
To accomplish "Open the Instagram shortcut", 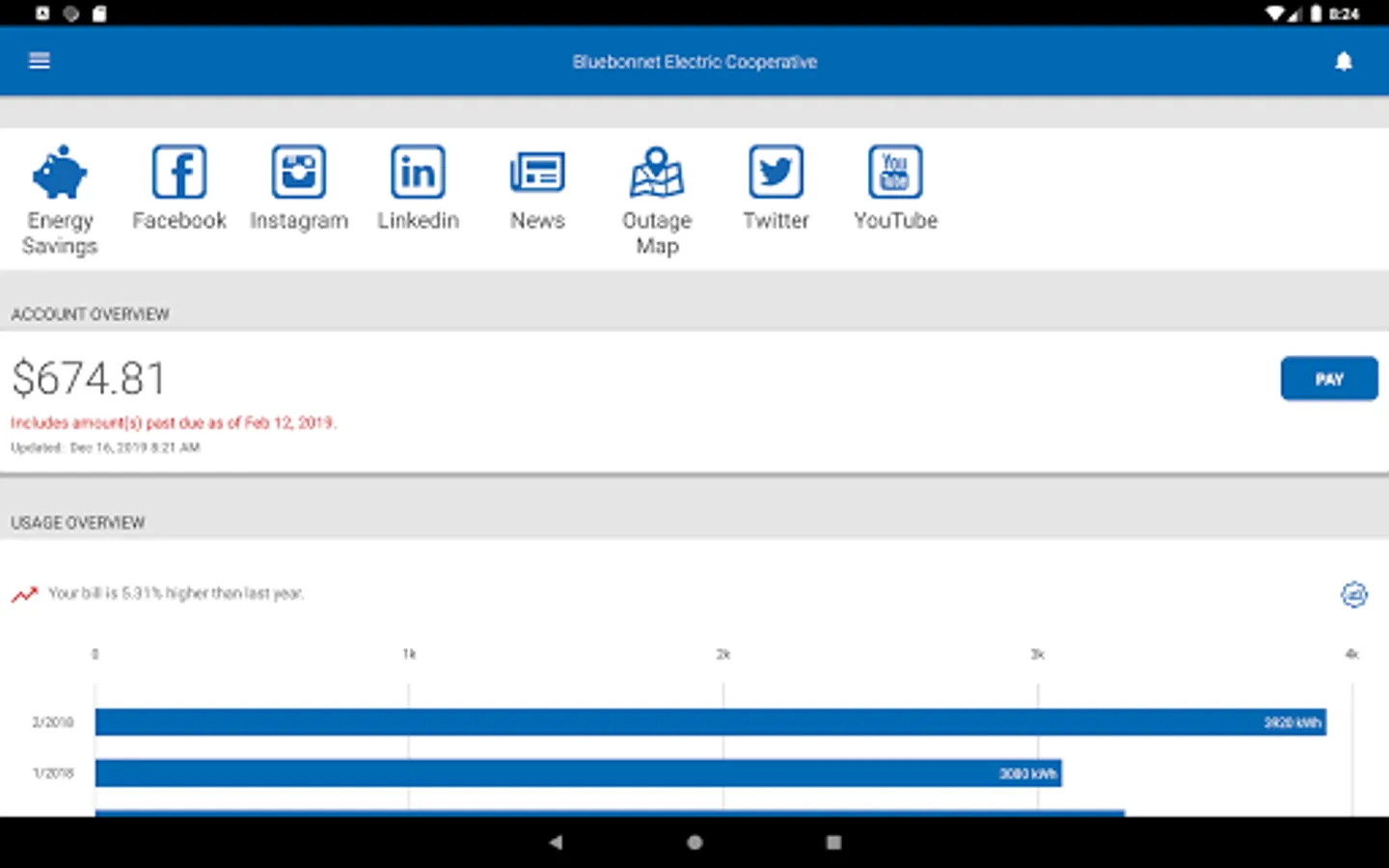I will tap(299, 189).
